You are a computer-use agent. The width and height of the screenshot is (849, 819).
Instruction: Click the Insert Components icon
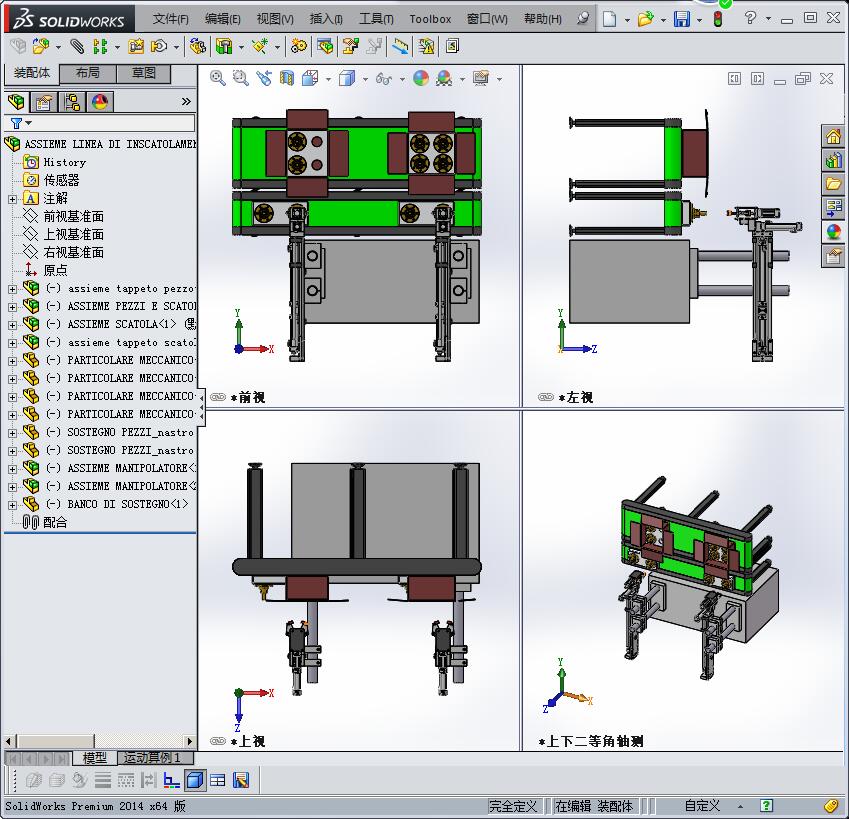click(x=41, y=47)
